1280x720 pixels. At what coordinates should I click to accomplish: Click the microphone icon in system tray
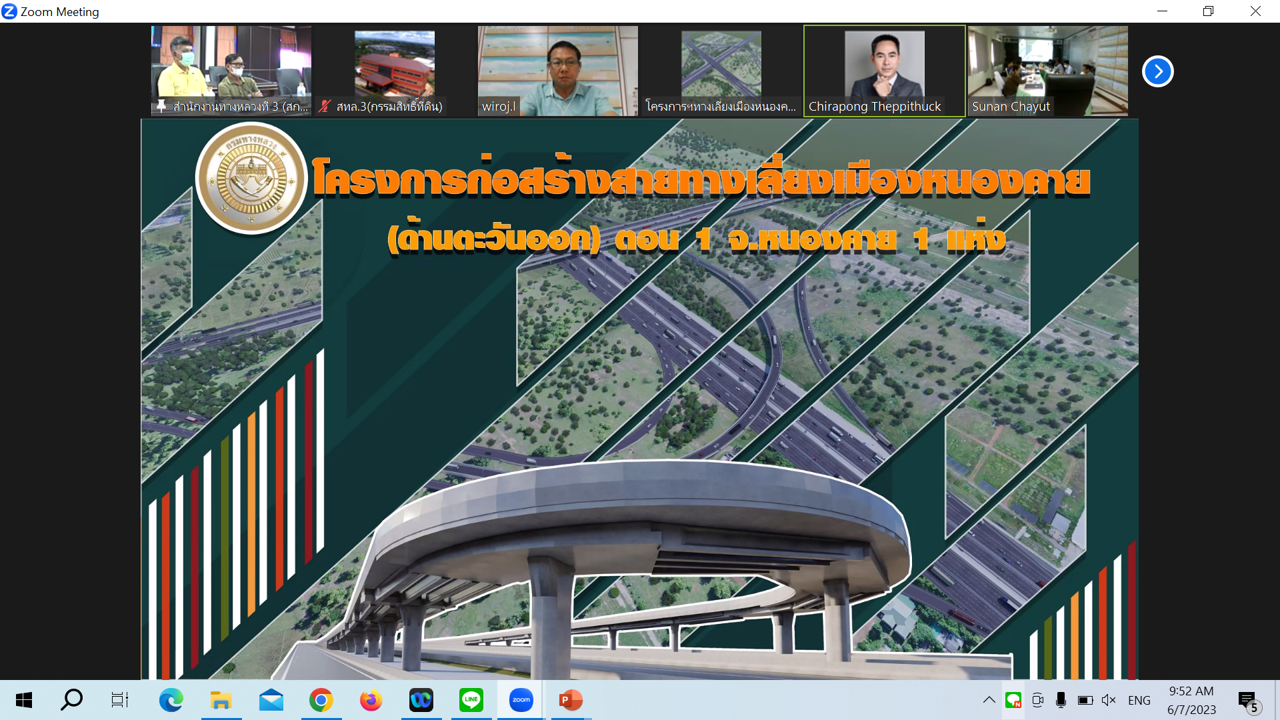click(1061, 700)
